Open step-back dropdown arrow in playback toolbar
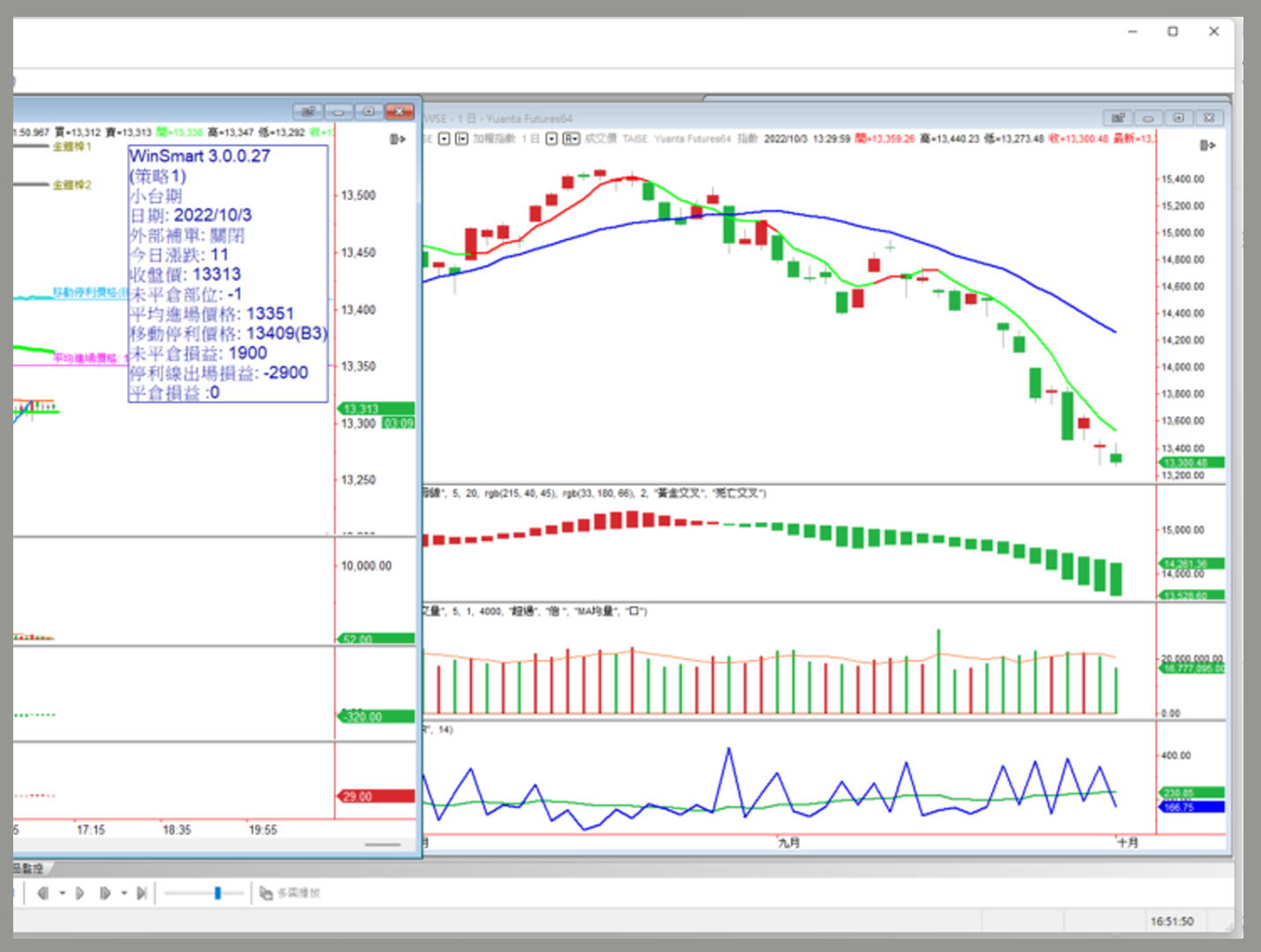Image resolution: width=1261 pixels, height=952 pixels. (62, 893)
